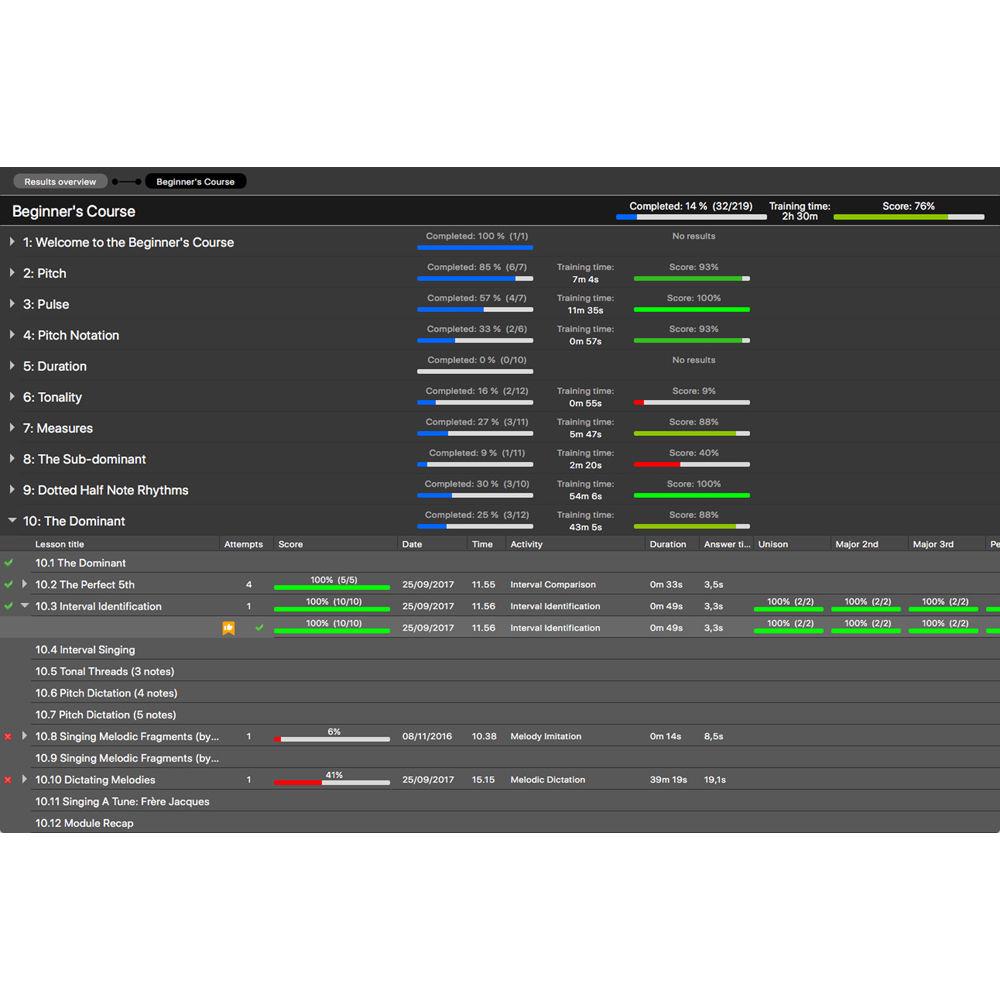
Task: Select the Beginner's Course breadcrumb
Action: coord(195,182)
